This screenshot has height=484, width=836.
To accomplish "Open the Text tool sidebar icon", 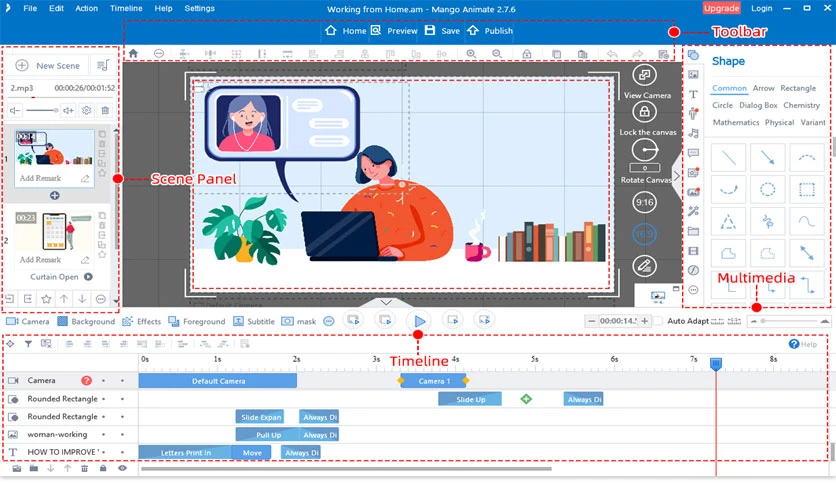I will pos(693,94).
